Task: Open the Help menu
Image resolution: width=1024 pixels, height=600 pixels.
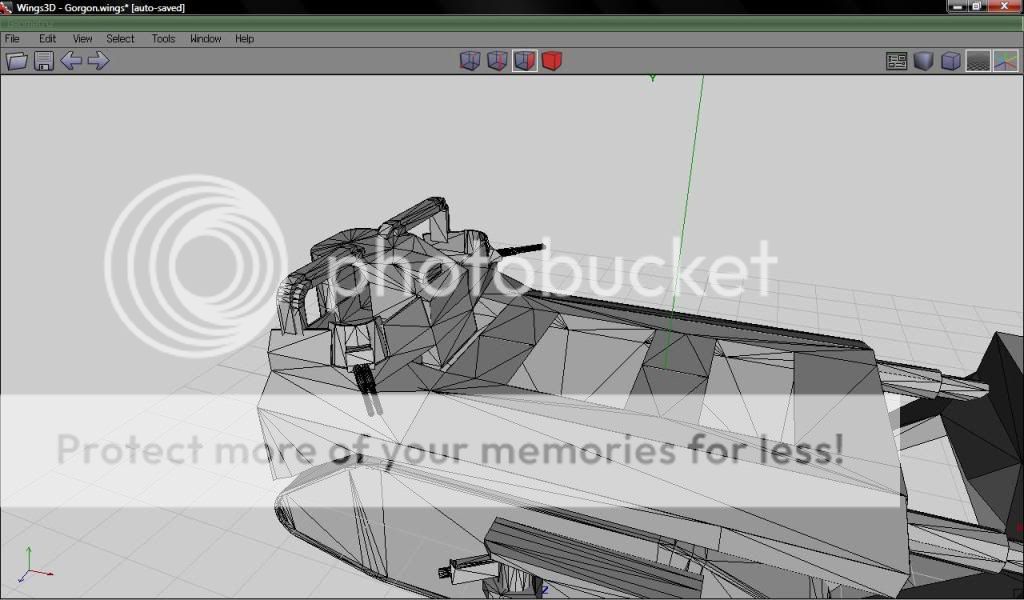Action: (245, 39)
